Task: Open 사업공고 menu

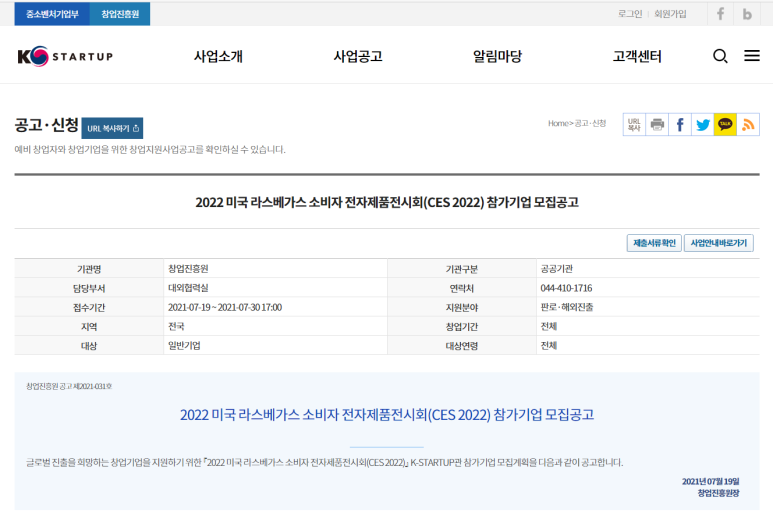Action: coord(358,56)
